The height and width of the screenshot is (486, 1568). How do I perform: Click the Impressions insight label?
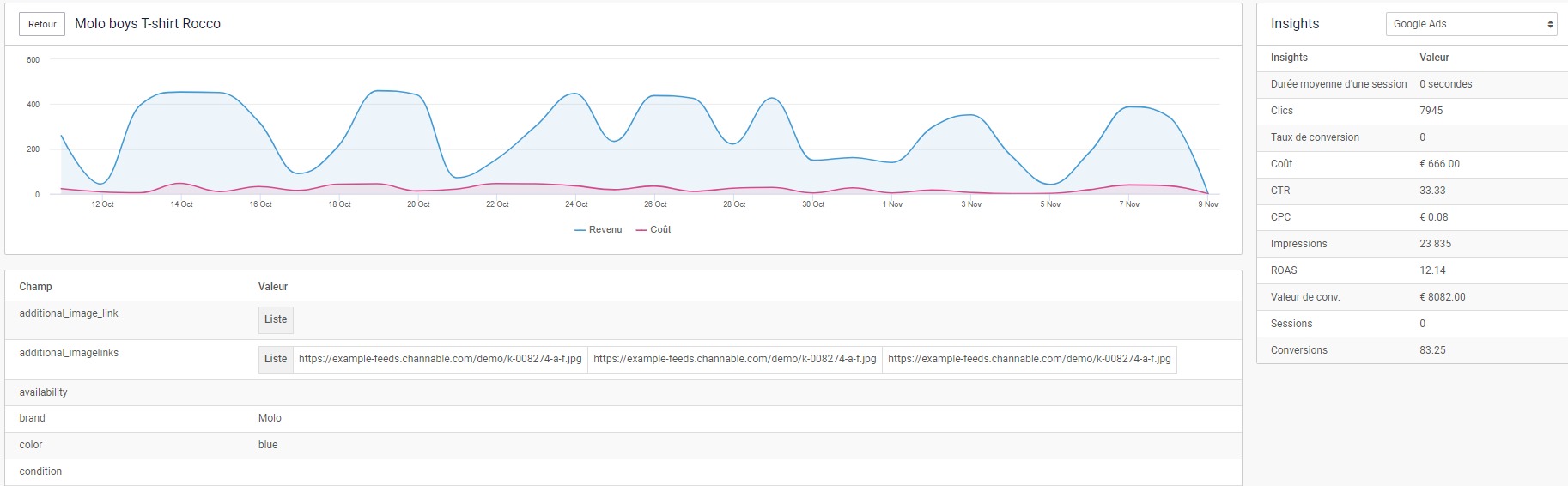(x=1299, y=244)
